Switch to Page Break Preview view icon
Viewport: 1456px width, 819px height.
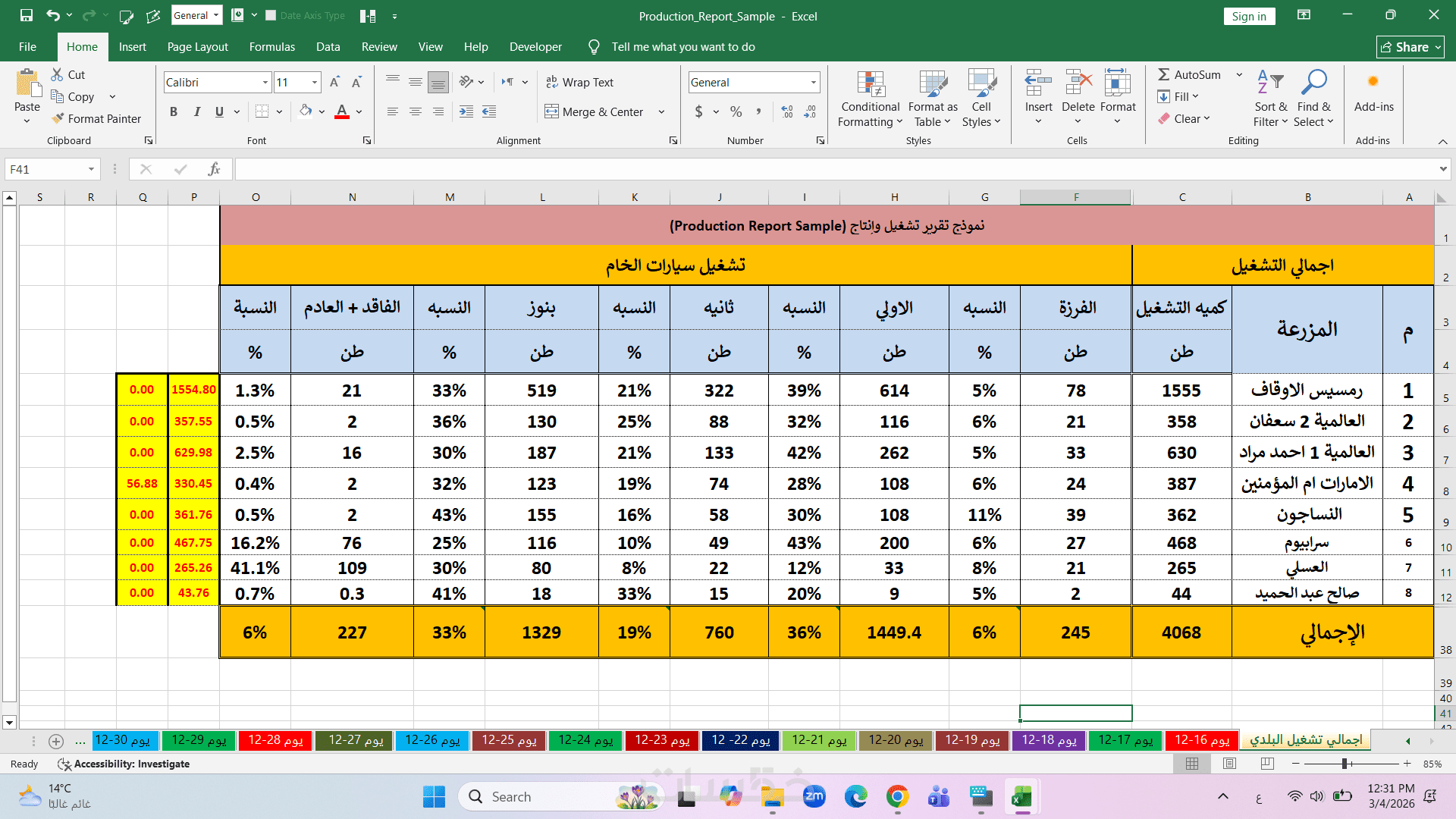[1267, 764]
